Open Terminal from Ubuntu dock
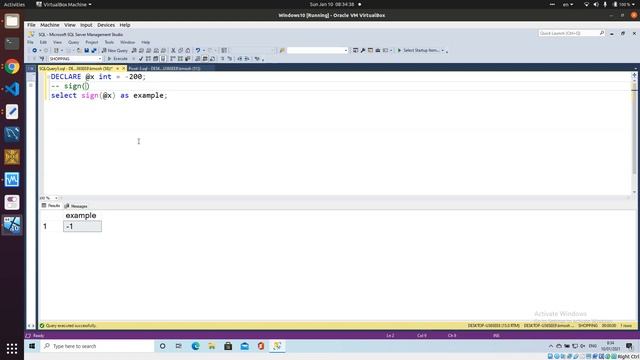Viewport: 640px width, 360px height. [x=12, y=43]
